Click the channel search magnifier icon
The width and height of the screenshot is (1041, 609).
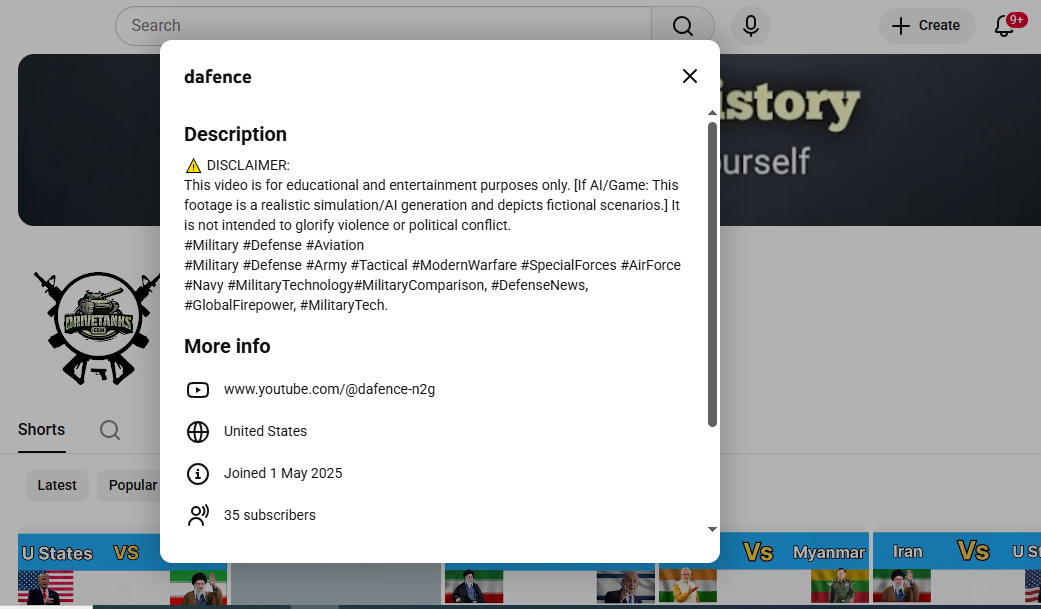click(x=110, y=430)
